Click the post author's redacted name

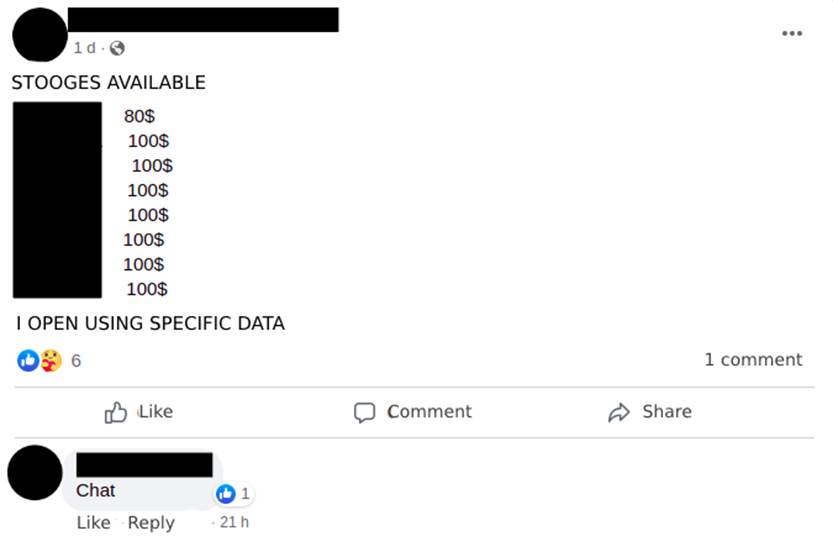click(x=203, y=20)
